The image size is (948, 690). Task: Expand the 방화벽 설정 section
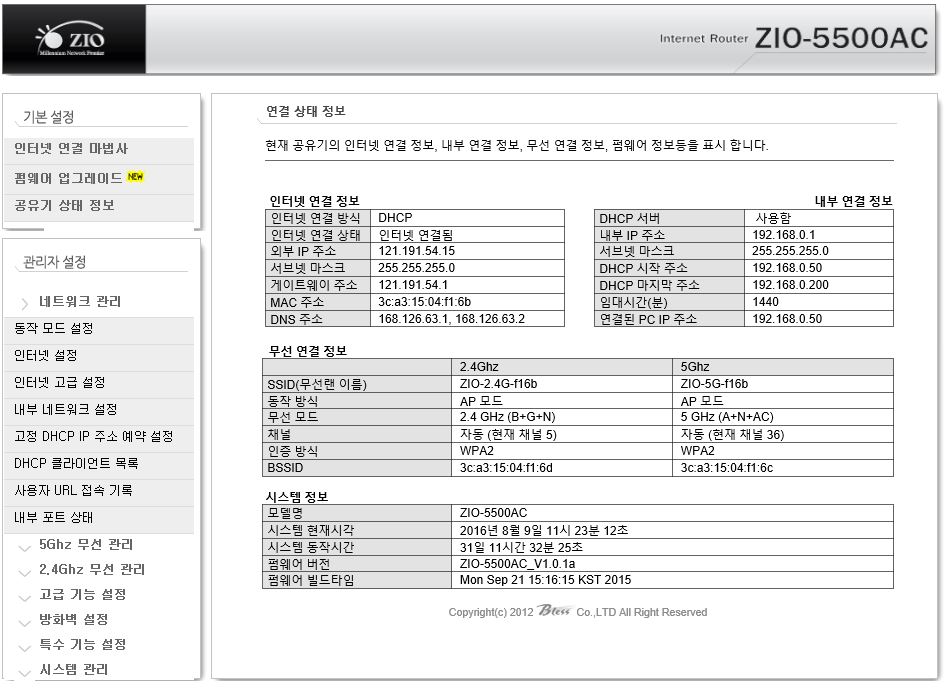pos(73,620)
